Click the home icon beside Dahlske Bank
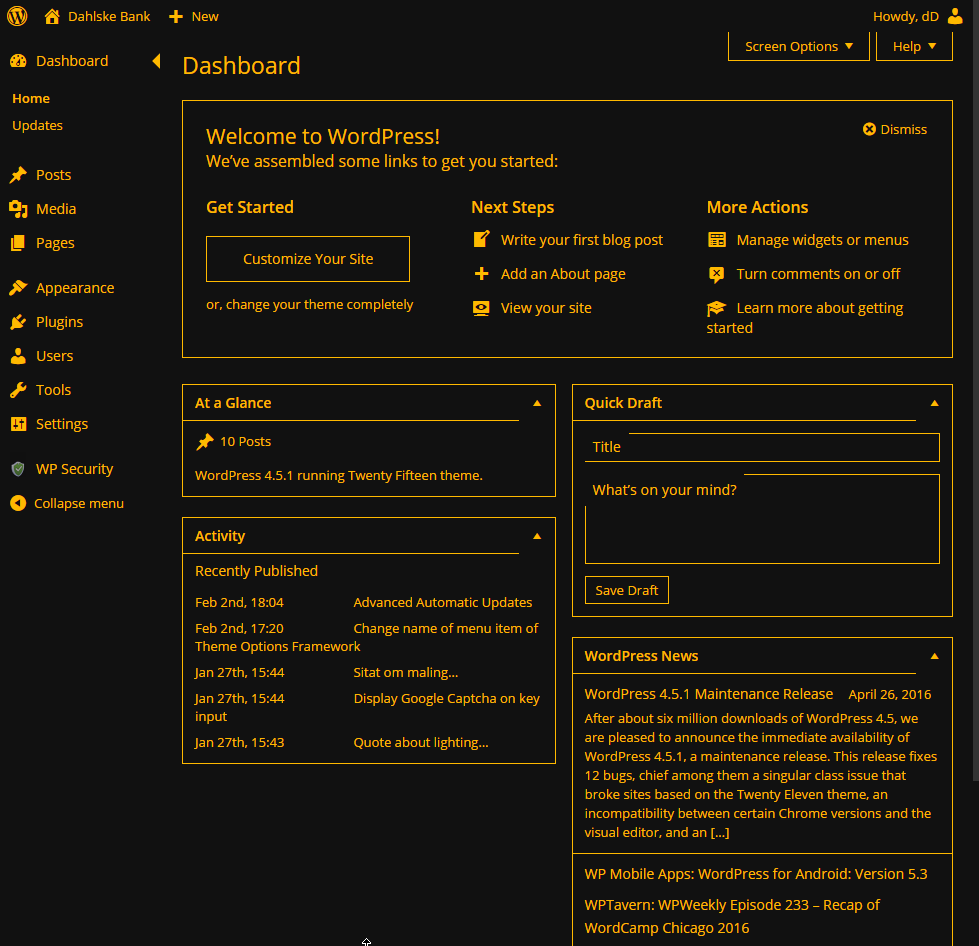 (52, 16)
